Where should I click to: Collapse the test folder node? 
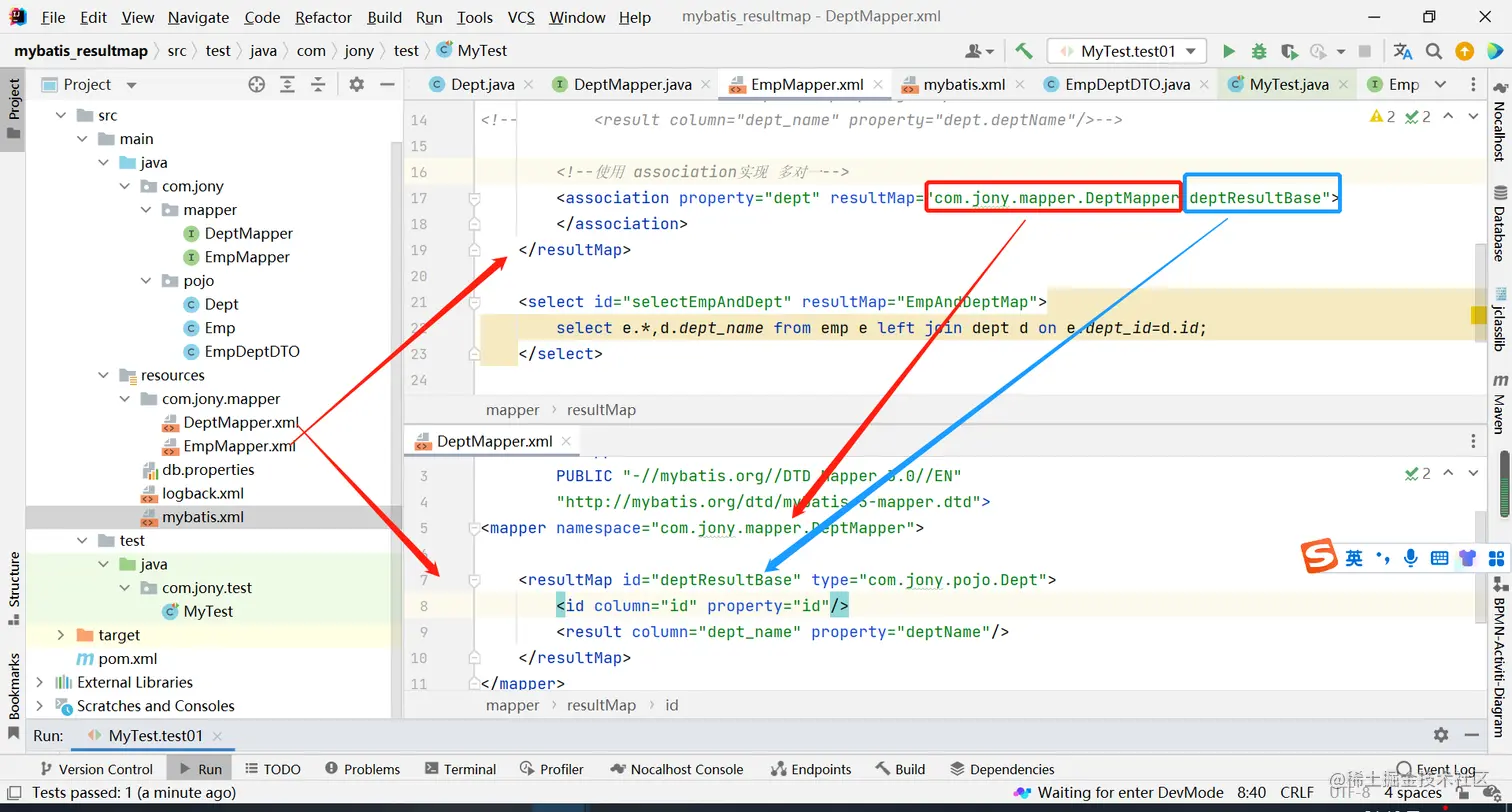click(x=83, y=540)
